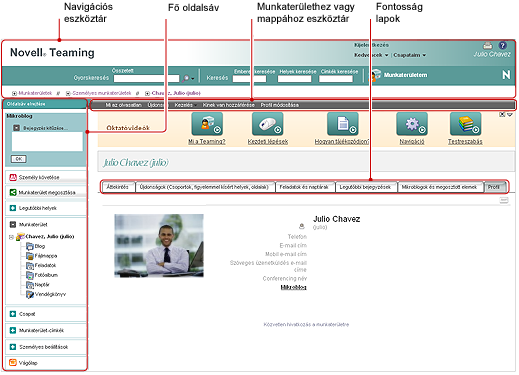Switch to Mikroblogok és megosztott elemek tab
The image size is (519, 375).
(x=440, y=187)
